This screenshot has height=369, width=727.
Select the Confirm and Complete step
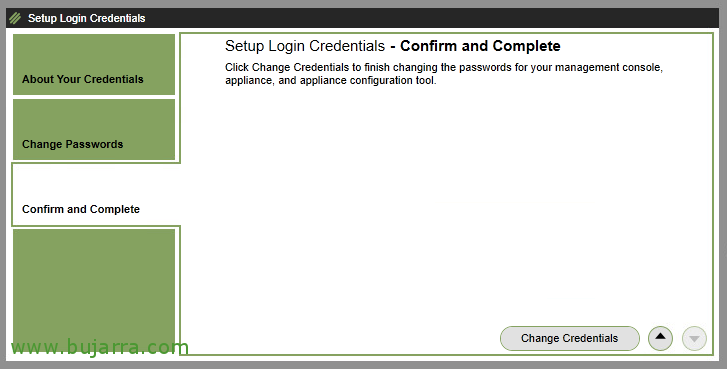(x=96, y=195)
